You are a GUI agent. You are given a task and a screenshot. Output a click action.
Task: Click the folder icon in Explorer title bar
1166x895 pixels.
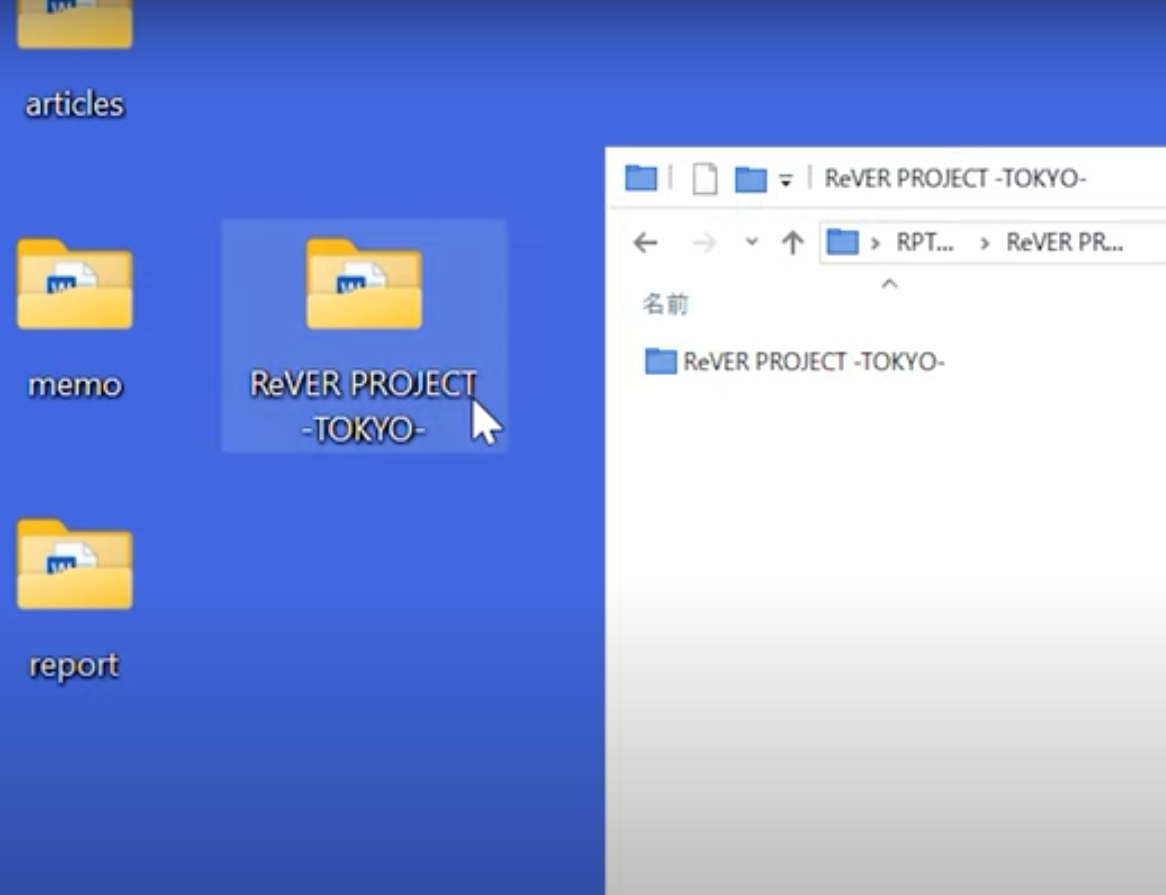coord(641,179)
